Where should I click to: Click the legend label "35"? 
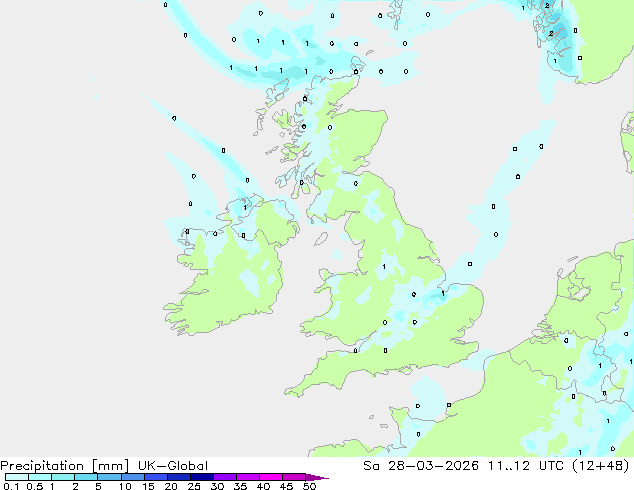(x=240, y=486)
